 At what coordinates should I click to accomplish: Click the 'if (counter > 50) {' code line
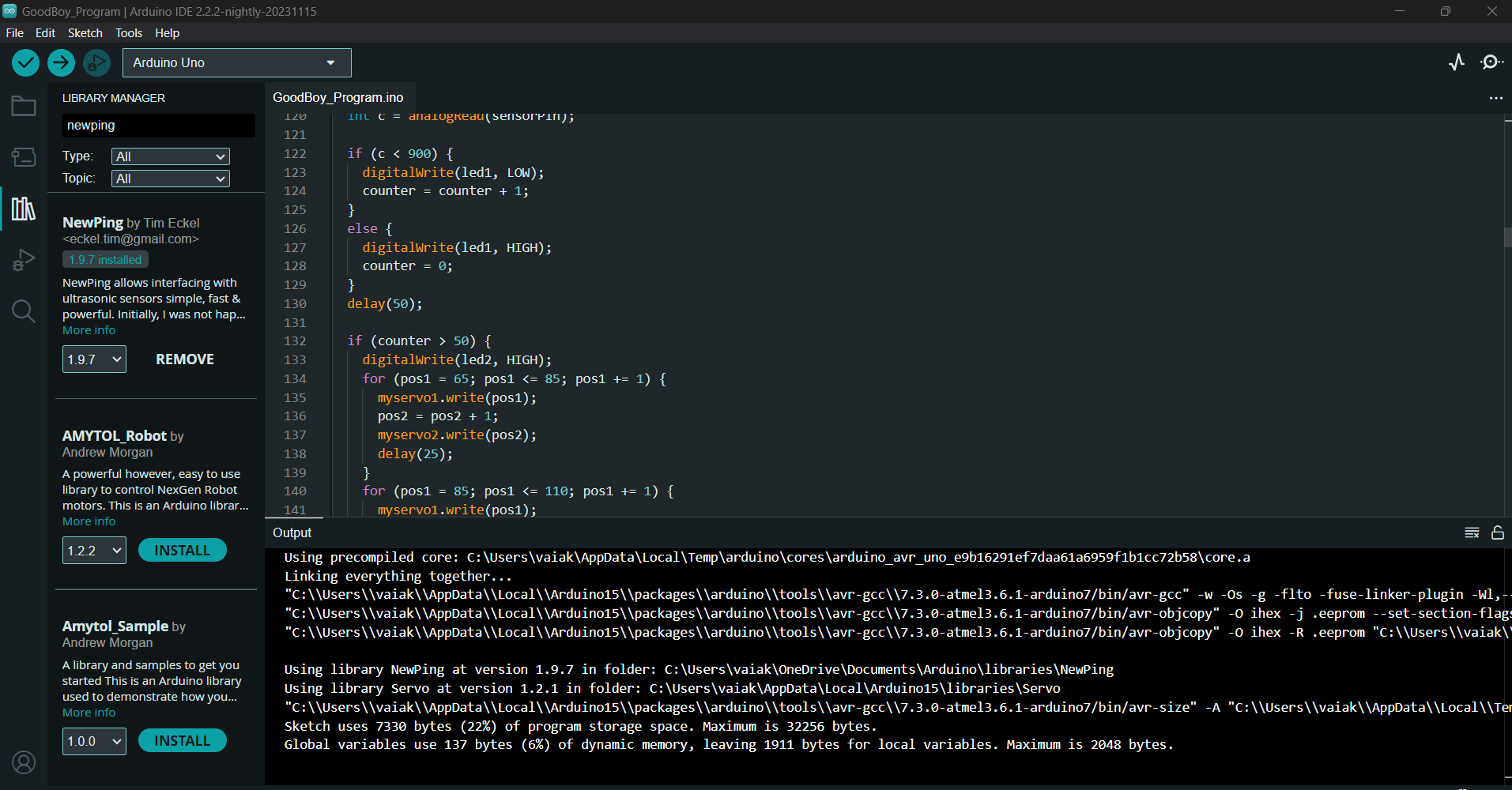pos(419,341)
